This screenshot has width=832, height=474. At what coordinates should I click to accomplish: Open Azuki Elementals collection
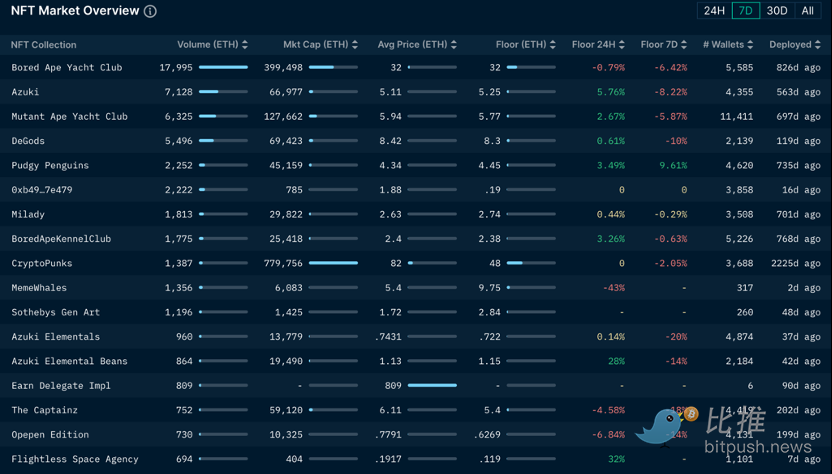[x=55, y=337]
